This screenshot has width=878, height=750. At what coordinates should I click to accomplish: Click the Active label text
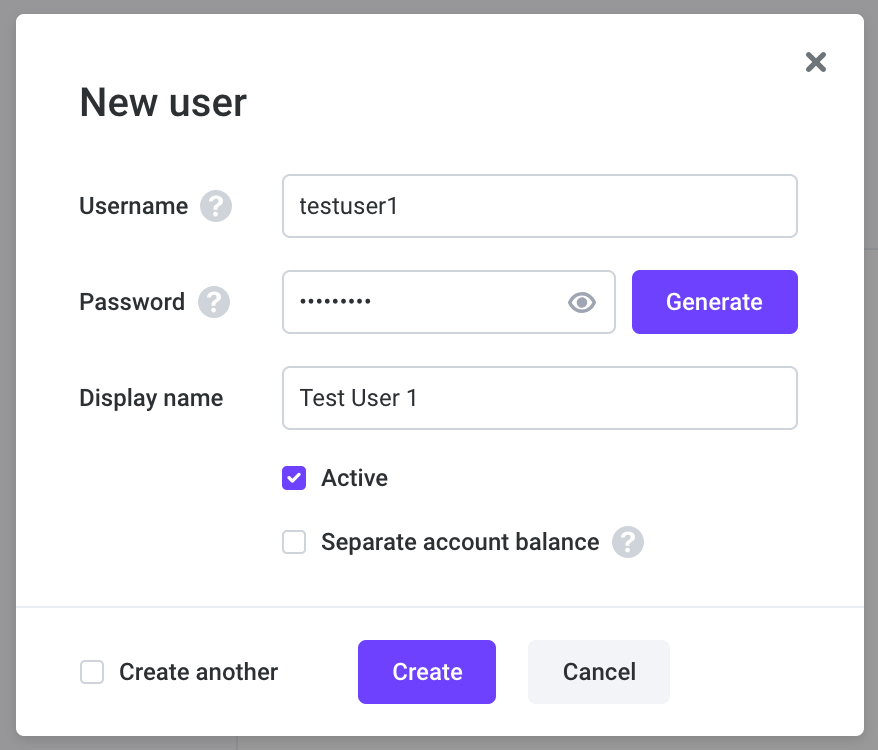click(354, 478)
